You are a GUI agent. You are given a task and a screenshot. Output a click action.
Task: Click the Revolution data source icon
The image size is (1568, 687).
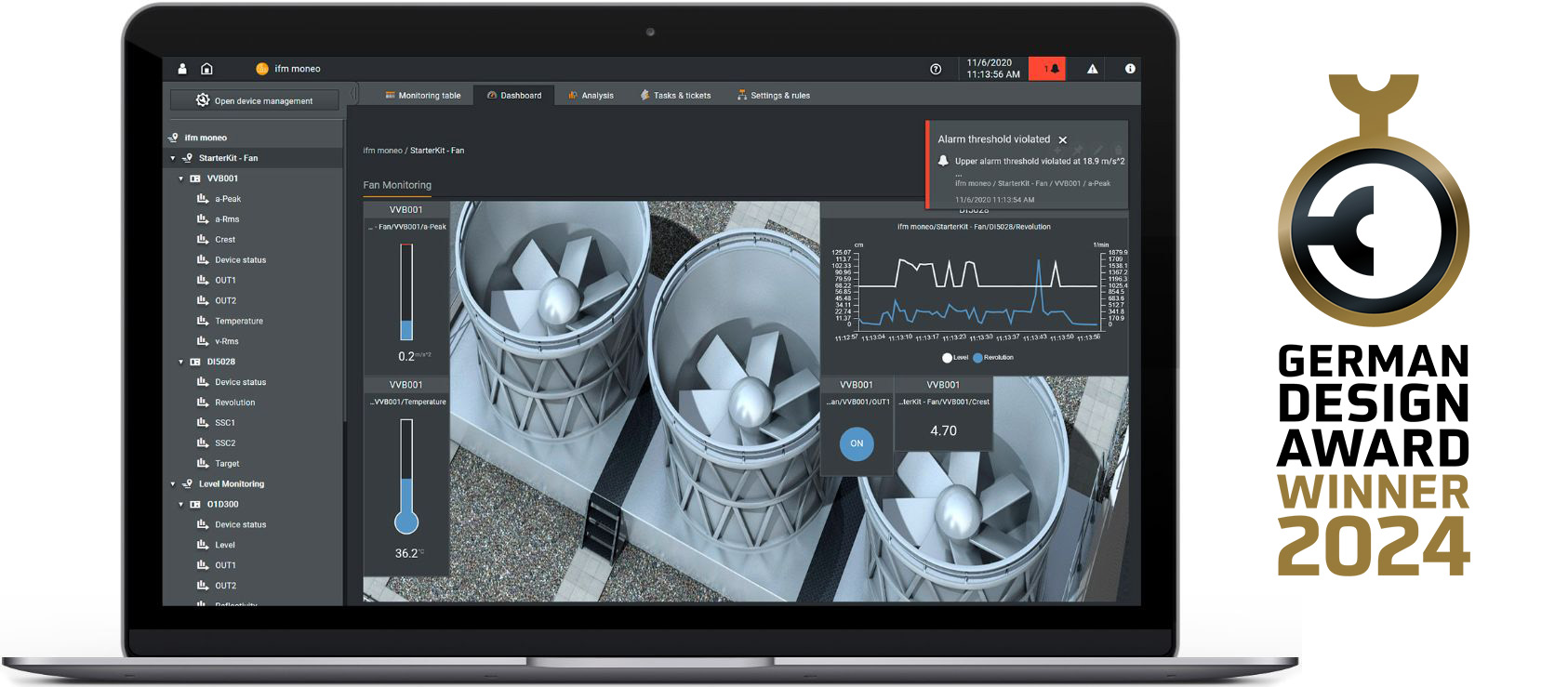point(203,403)
